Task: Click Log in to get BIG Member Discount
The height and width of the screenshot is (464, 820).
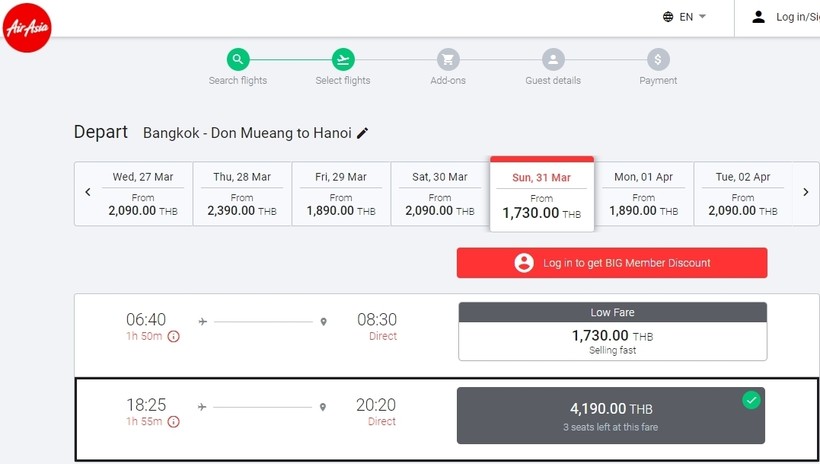Action: (x=612, y=263)
